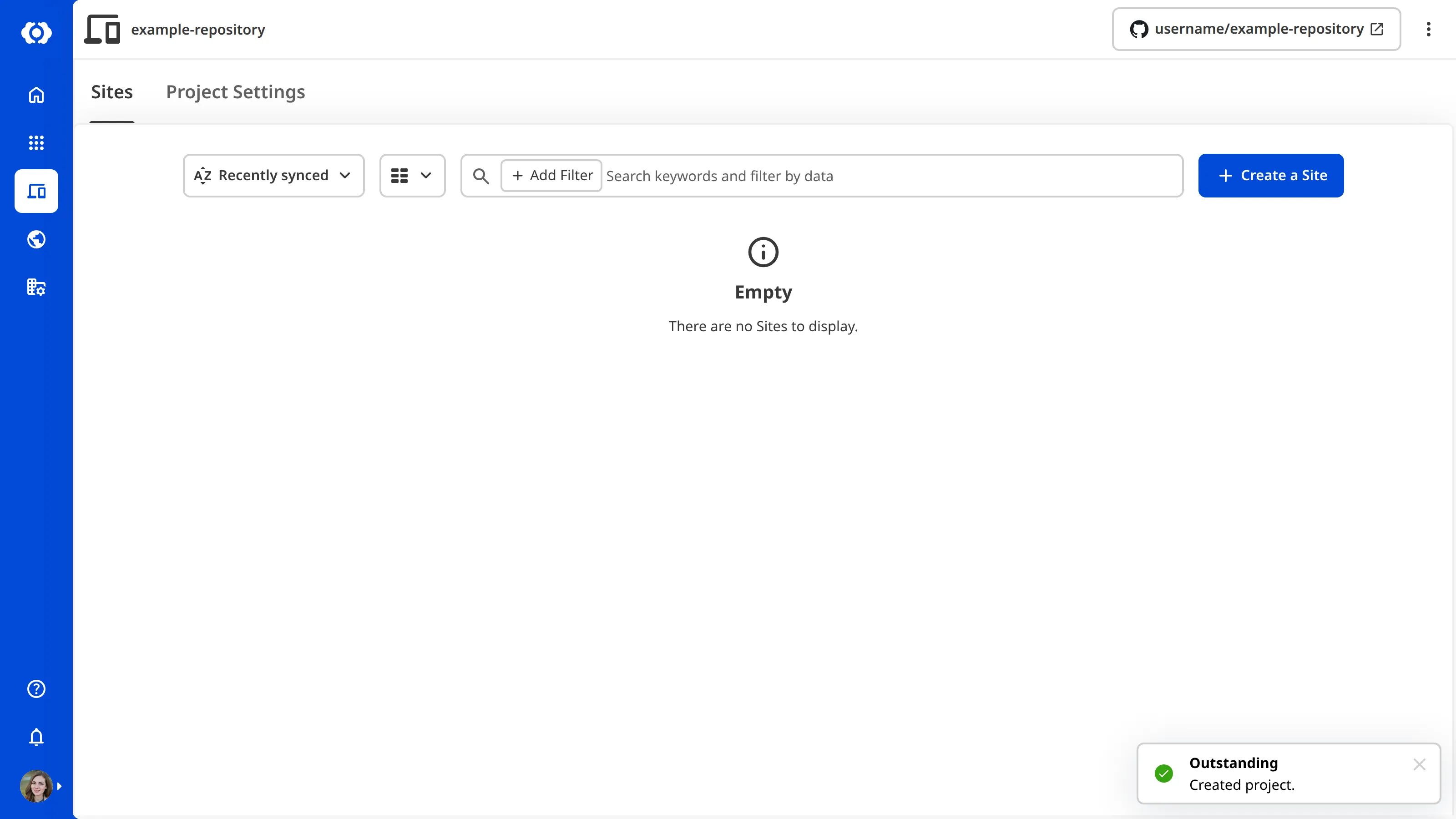Open the user avatar account menu
The width and height of the screenshot is (1456, 819).
(x=36, y=786)
